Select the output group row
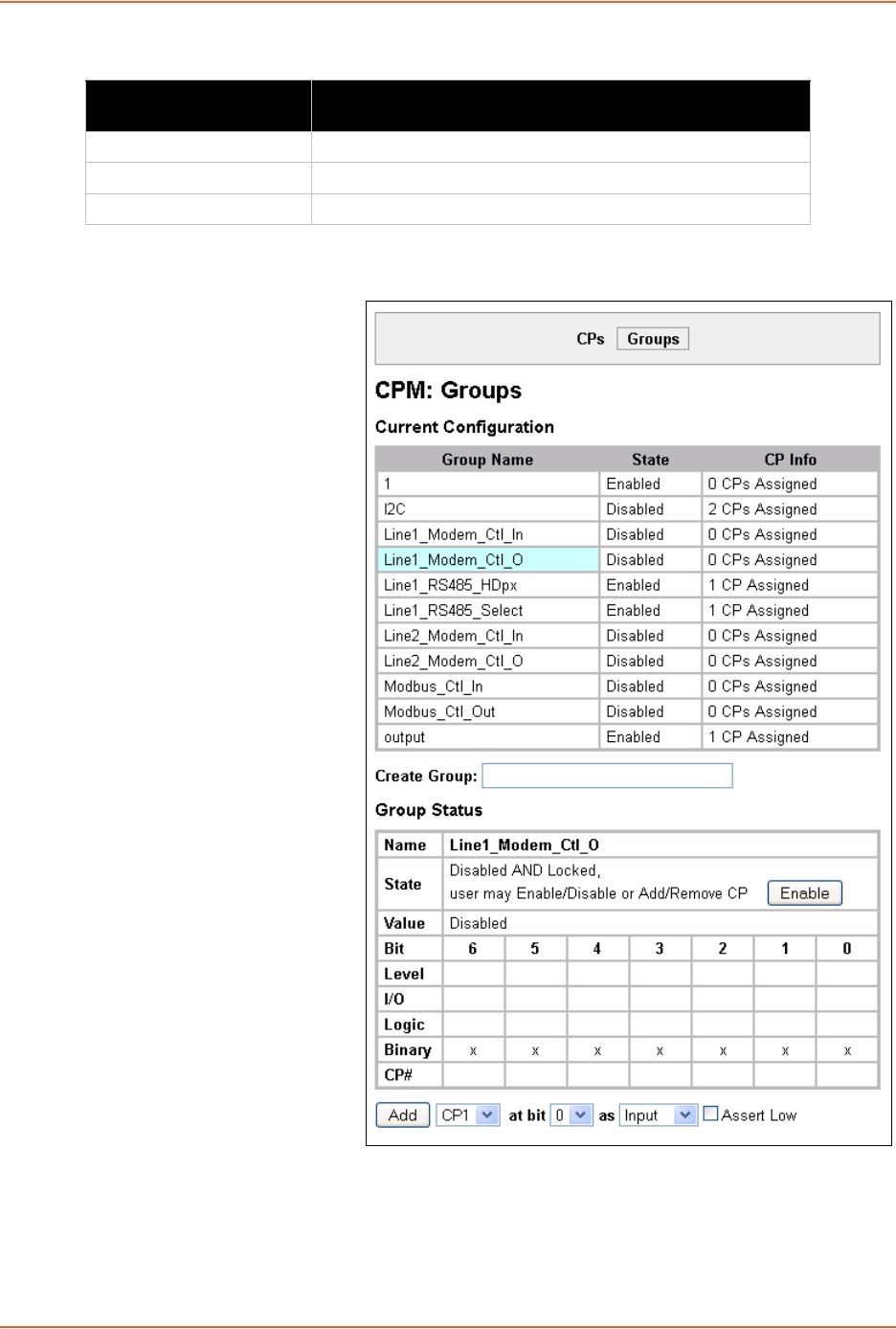 [404, 737]
